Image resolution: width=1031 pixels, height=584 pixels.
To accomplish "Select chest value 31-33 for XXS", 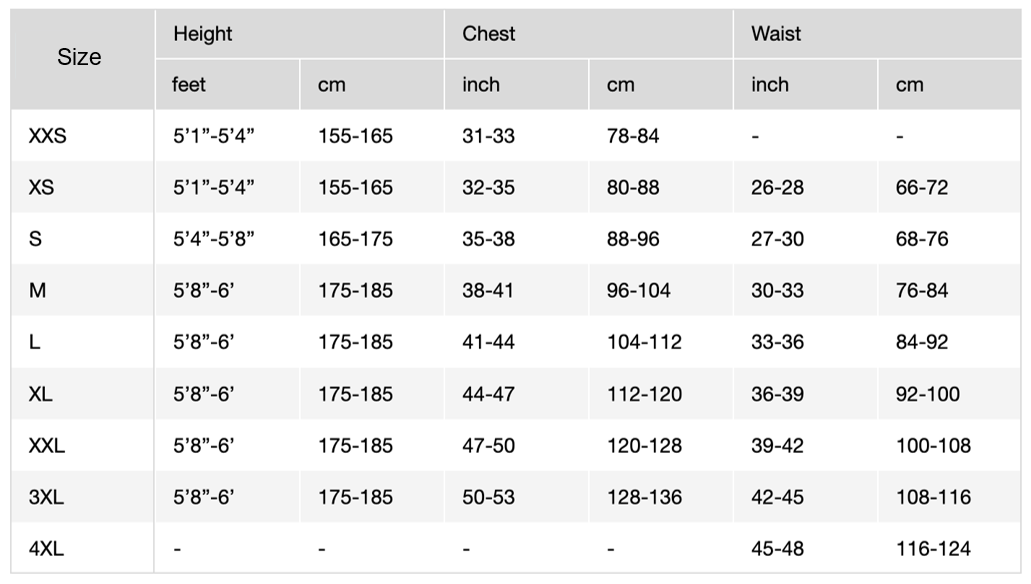I will [x=489, y=136].
